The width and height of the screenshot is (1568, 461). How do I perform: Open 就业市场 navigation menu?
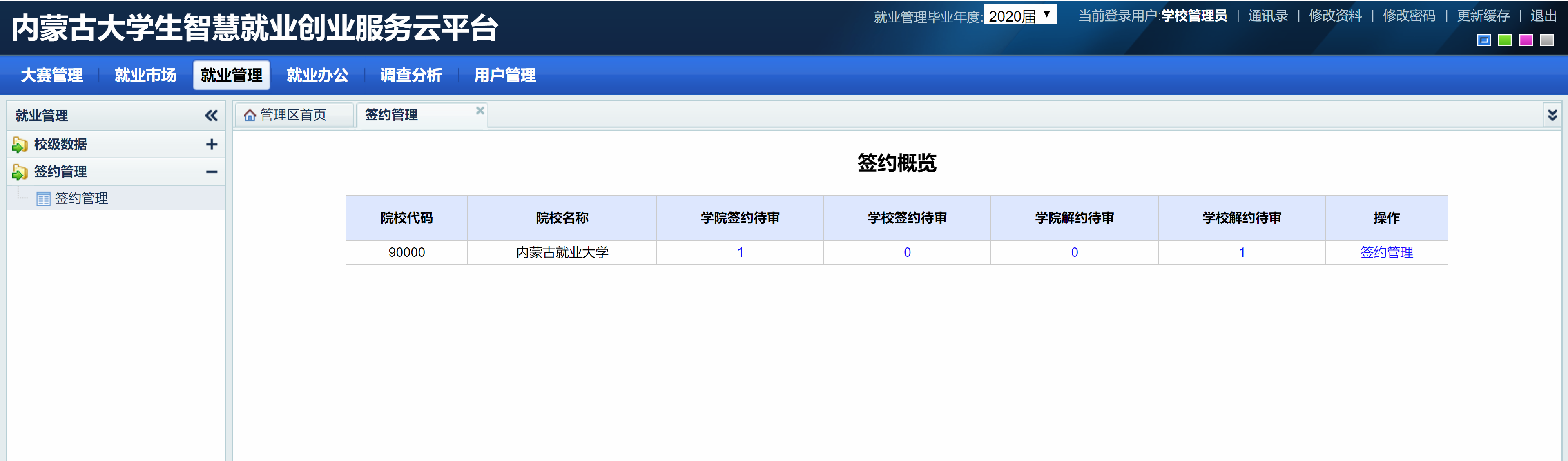point(145,76)
